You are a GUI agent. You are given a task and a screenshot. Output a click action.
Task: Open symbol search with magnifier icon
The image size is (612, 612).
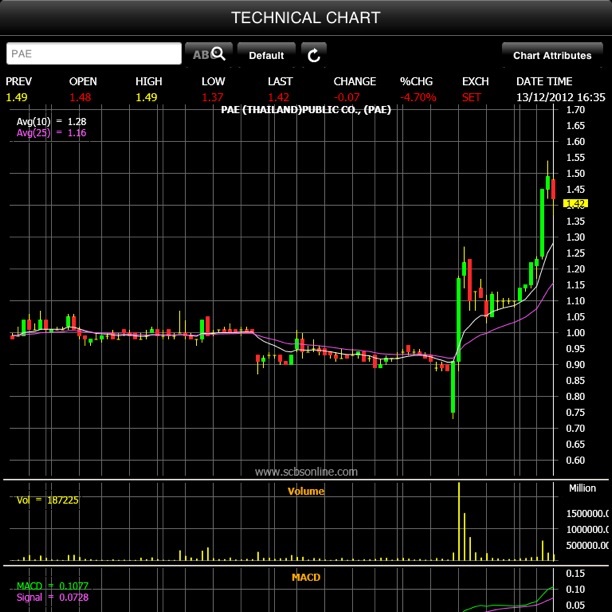click(x=209, y=54)
